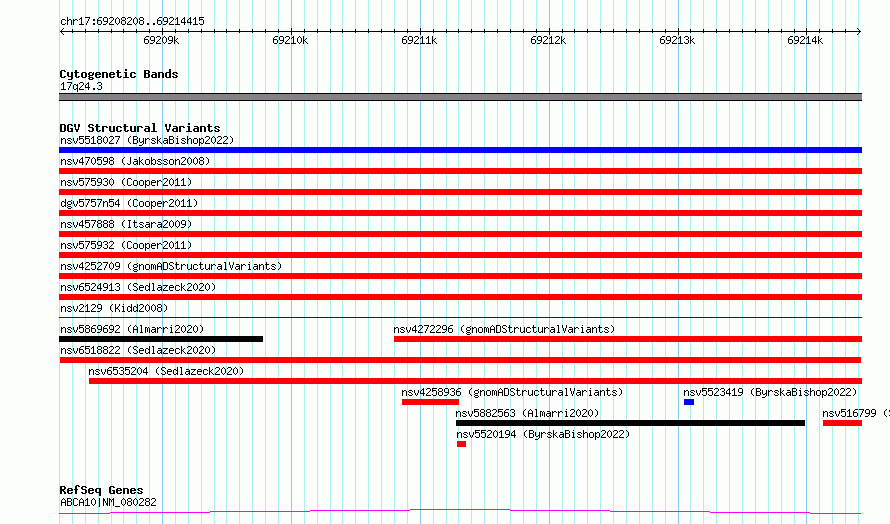Open the ABCA10|NM_080282 gene label
This screenshot has width=890, height=524.
[x=108, y=502]
